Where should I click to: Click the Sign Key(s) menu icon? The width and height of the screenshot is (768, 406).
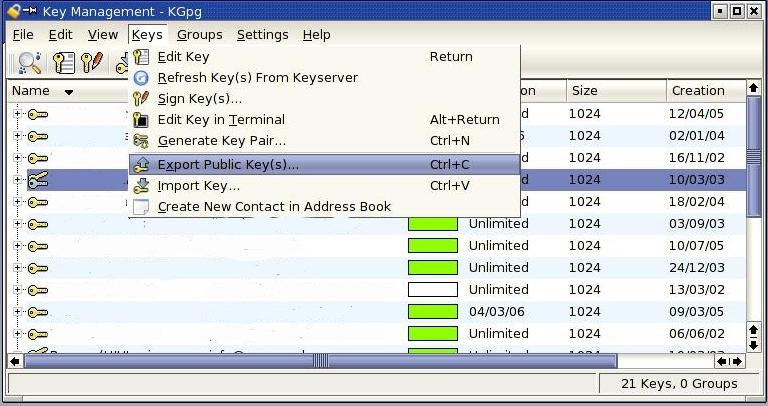pos(141,98)
